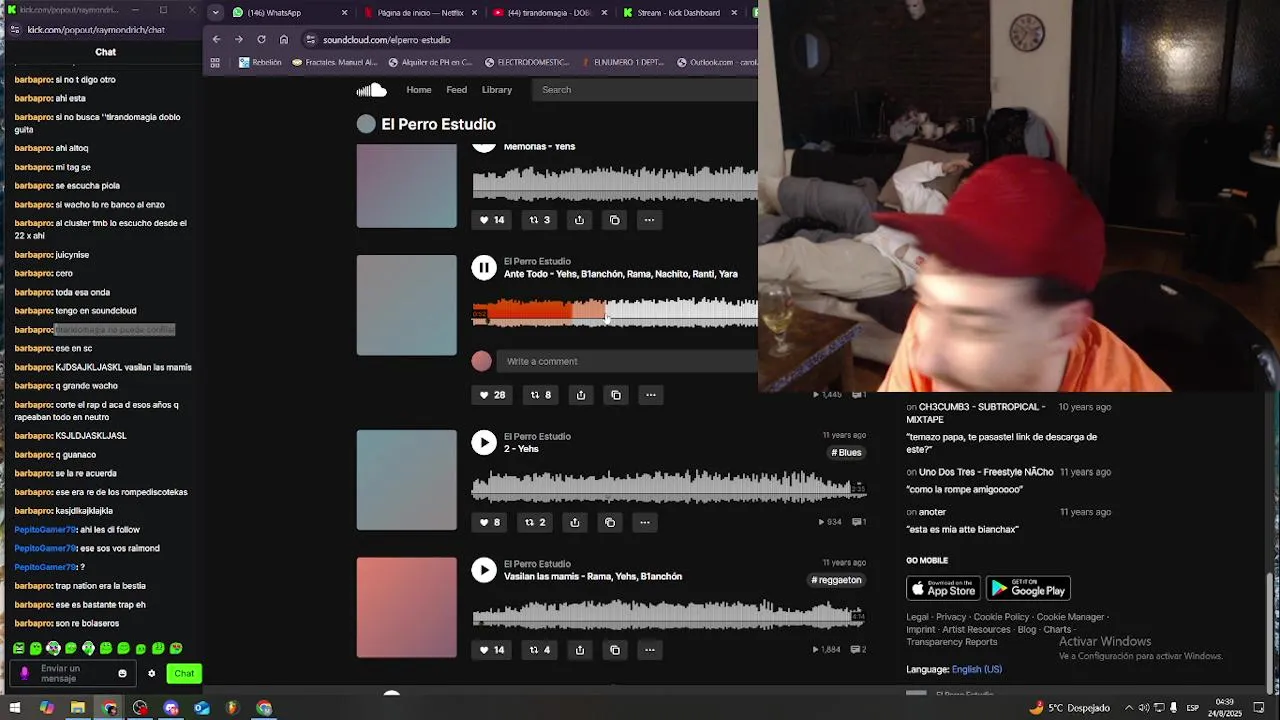Open Outlook from the taskbar
Image resolution: width=1280 pixels, height=720 pixels.
point(202,708)
